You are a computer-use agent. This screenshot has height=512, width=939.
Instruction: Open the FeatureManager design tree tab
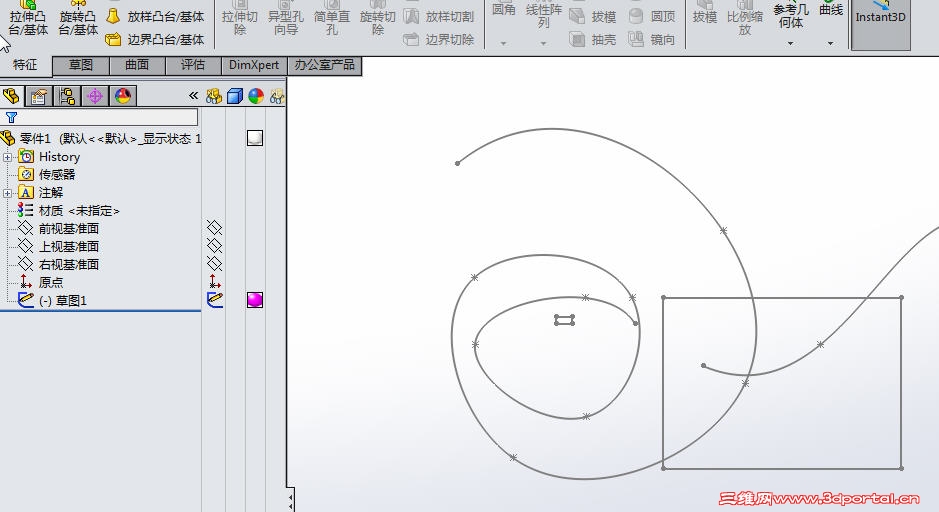click(11, 96)
